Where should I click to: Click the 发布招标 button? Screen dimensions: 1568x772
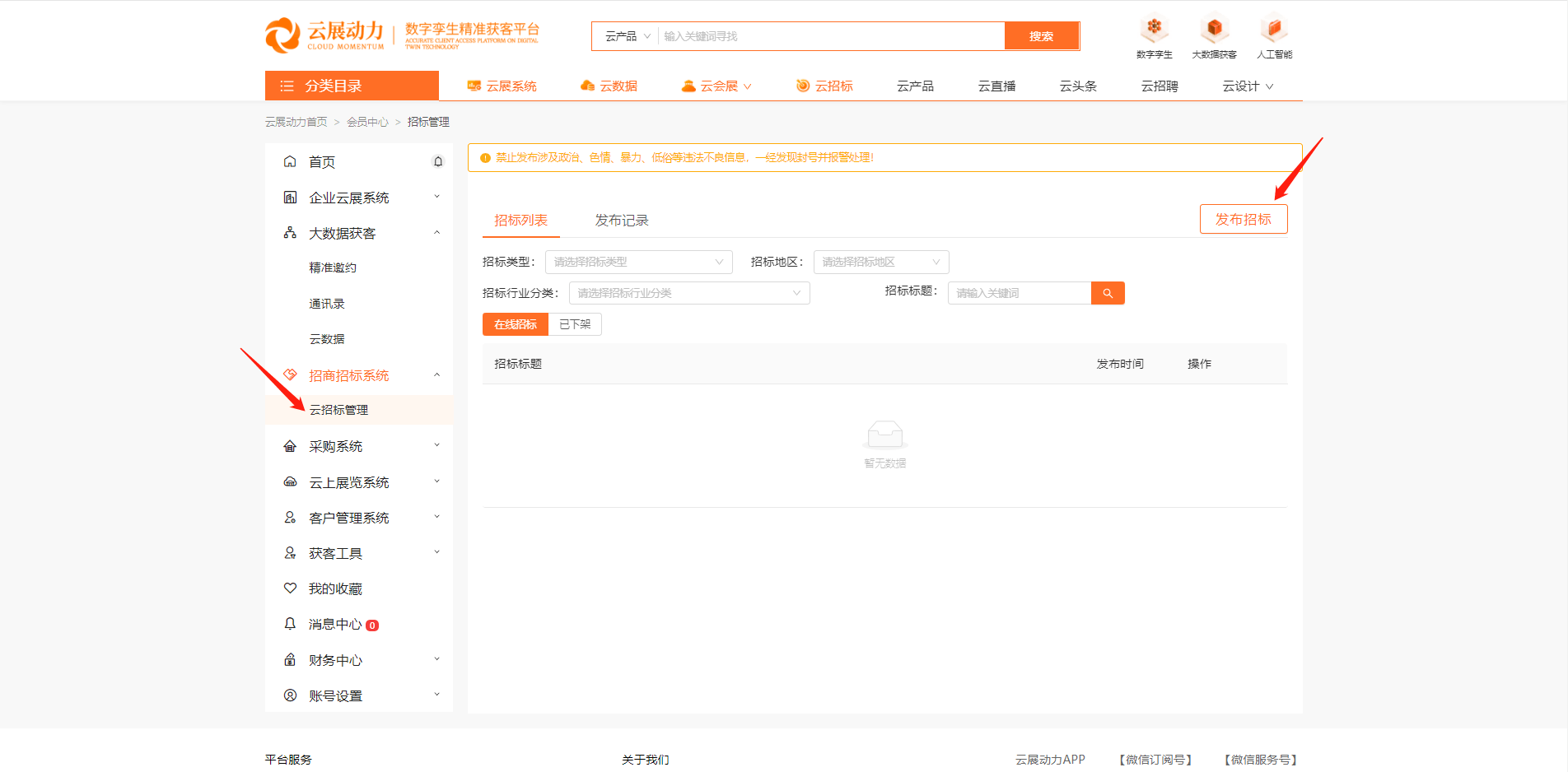(1244, 219)
